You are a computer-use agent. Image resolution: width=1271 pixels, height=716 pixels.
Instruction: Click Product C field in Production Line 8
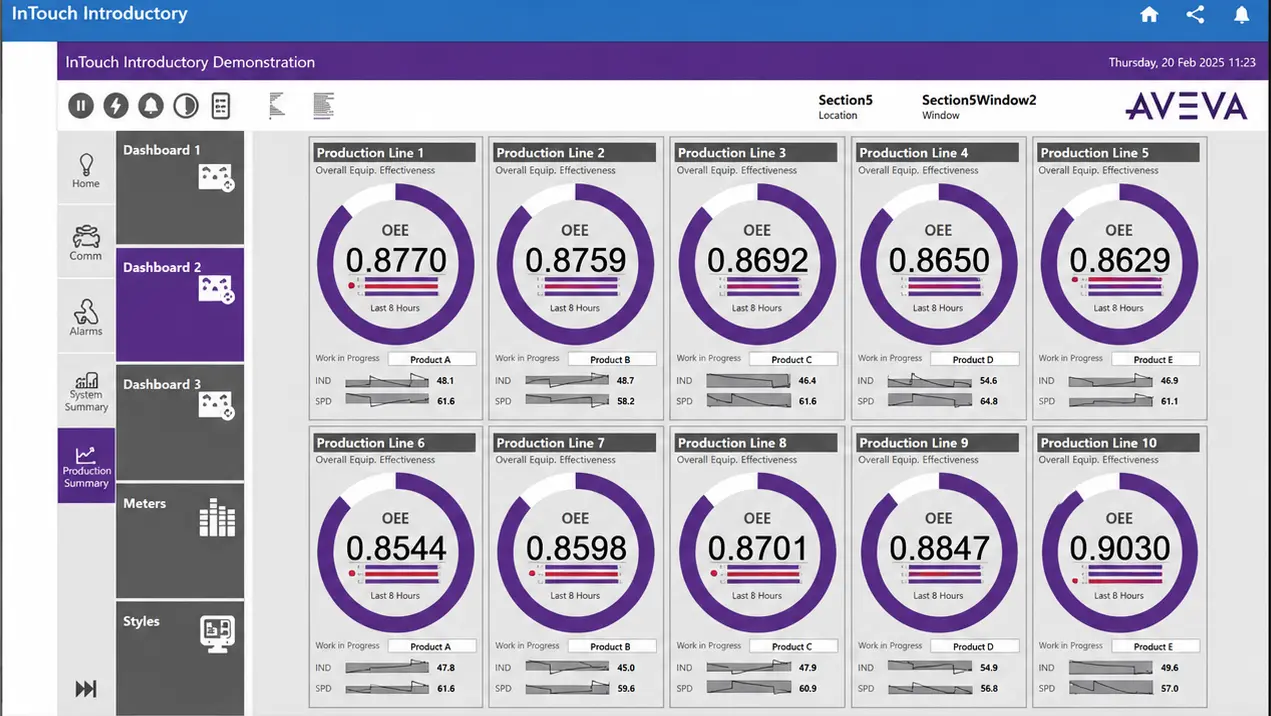pos(793,647)
